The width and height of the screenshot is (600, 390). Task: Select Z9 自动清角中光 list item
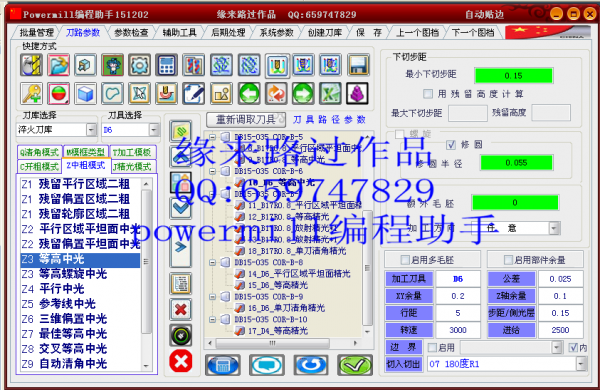[x=80, y=364]
